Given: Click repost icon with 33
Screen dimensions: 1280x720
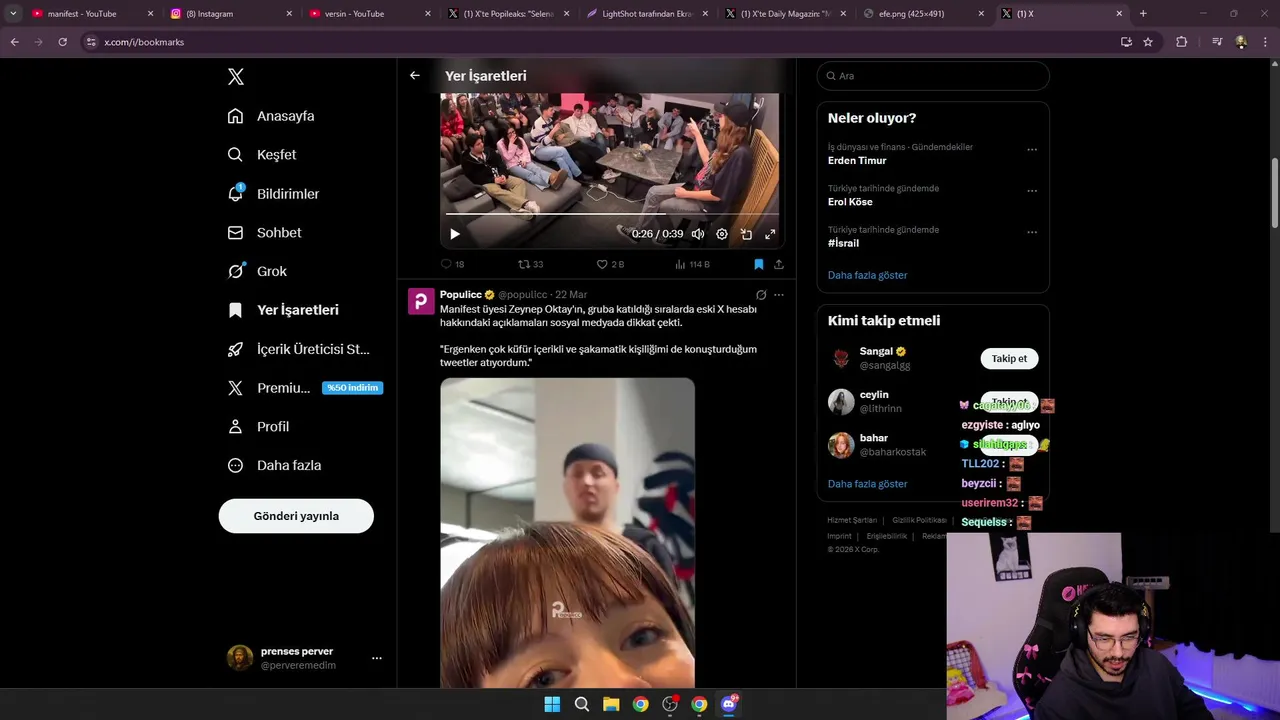Looking at the screenshot, I should click(530, 264).
